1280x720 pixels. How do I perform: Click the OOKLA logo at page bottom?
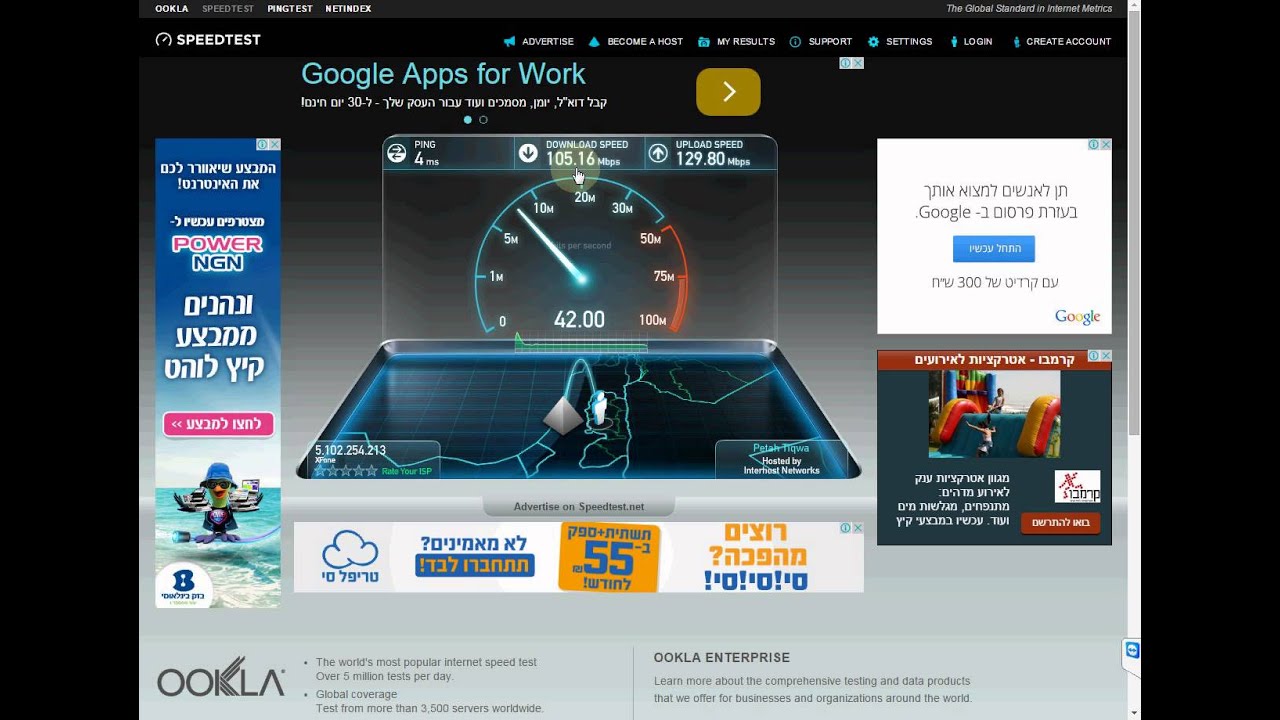click(221, 677)
